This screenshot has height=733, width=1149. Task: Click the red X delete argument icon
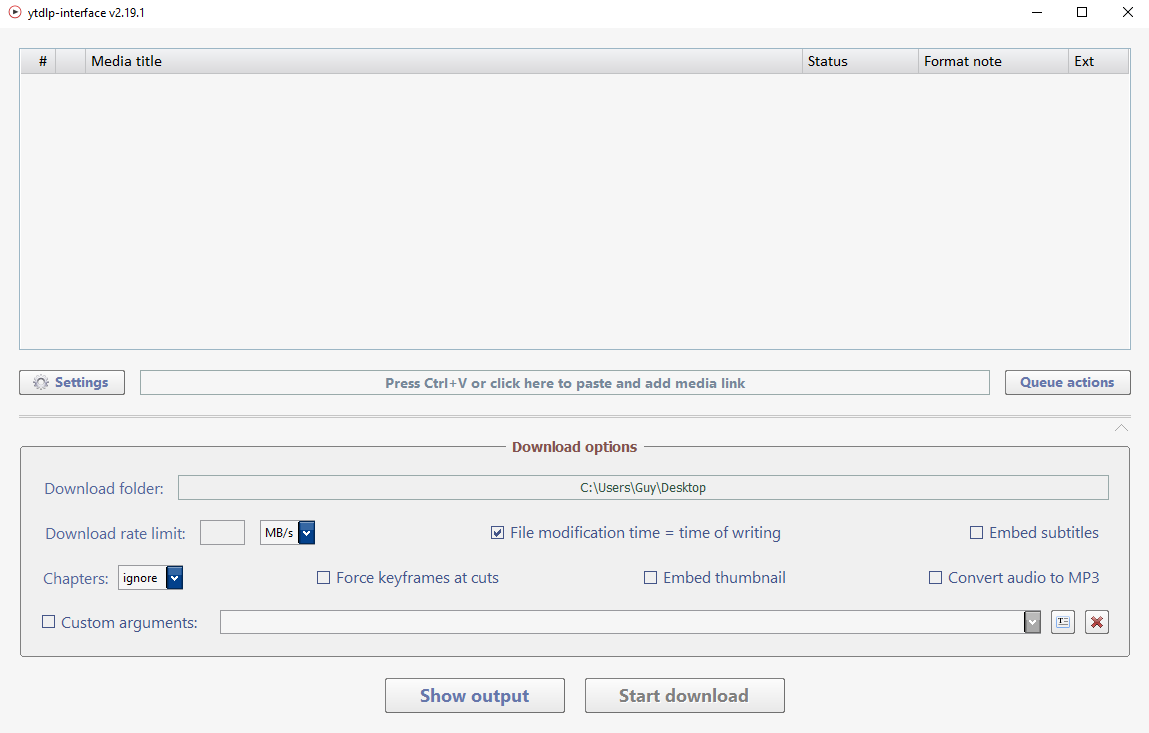1096,622
